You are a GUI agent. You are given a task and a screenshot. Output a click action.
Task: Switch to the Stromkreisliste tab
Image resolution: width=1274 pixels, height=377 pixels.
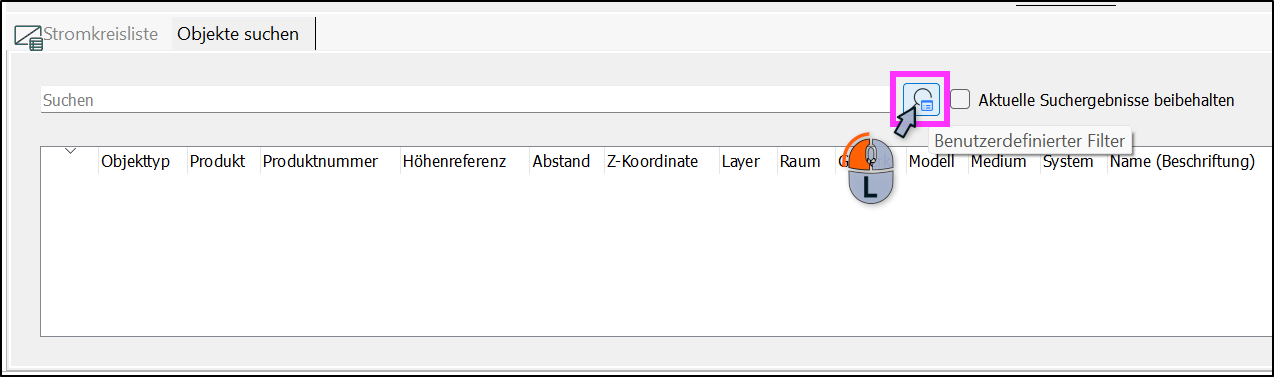coord(87,34)
